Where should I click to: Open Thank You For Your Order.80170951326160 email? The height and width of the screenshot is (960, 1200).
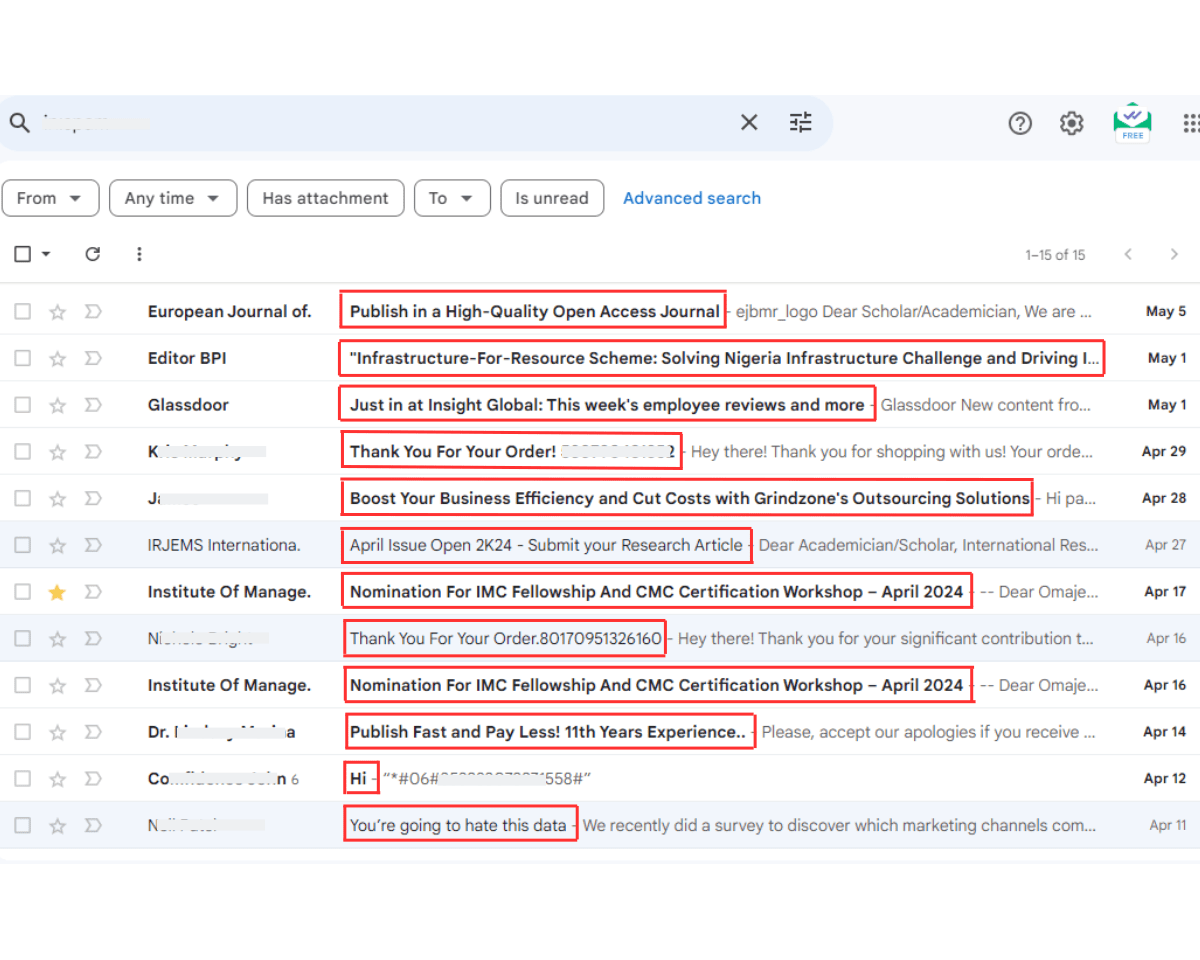505,638
